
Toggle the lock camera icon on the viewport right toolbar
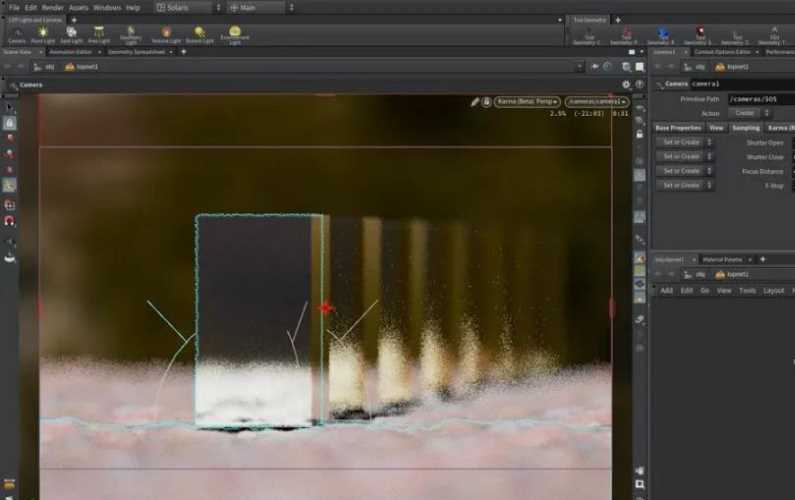(640, 134)
